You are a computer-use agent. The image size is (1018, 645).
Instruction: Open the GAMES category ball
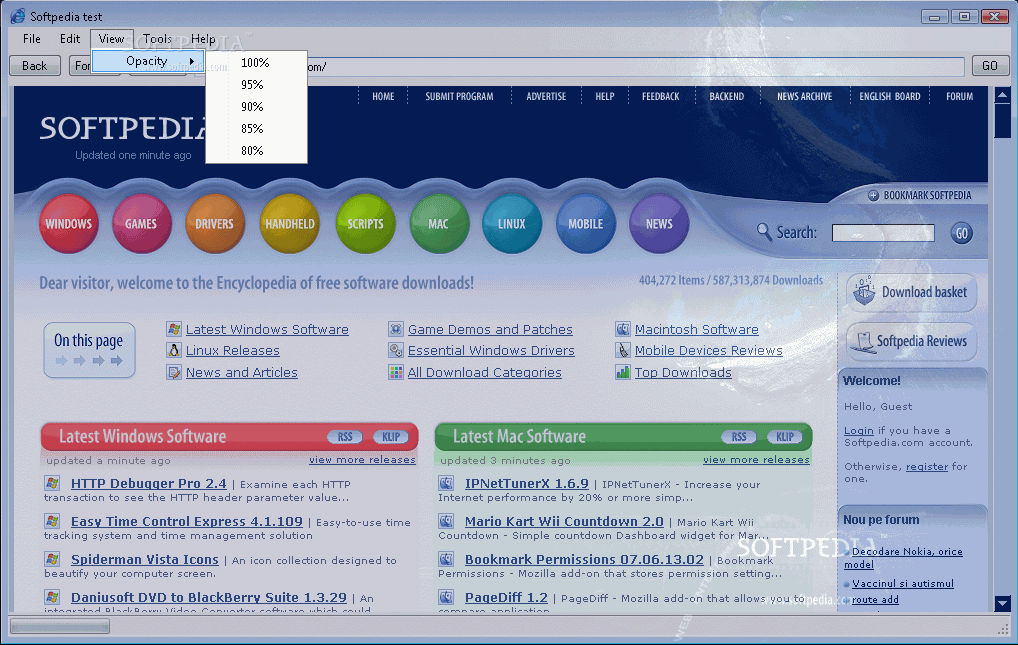[x=142, y=223]
